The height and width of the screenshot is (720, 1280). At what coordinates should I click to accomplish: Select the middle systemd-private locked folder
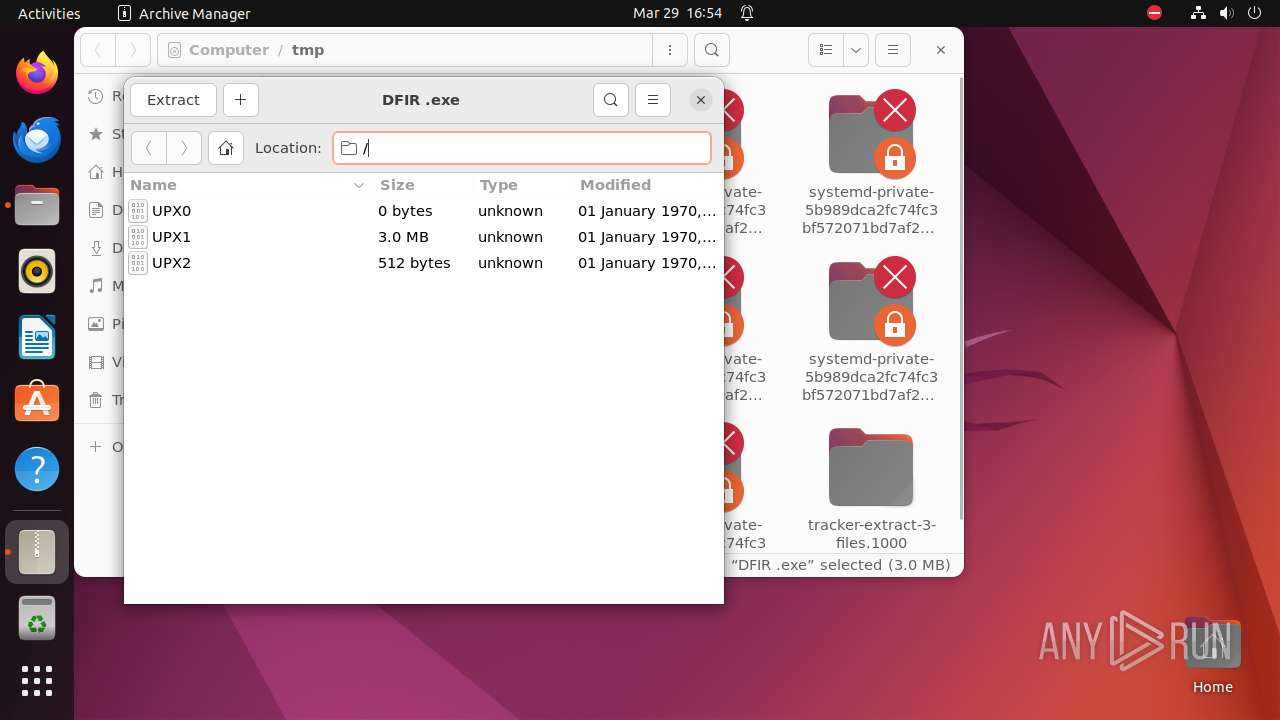tap(871, 331)
